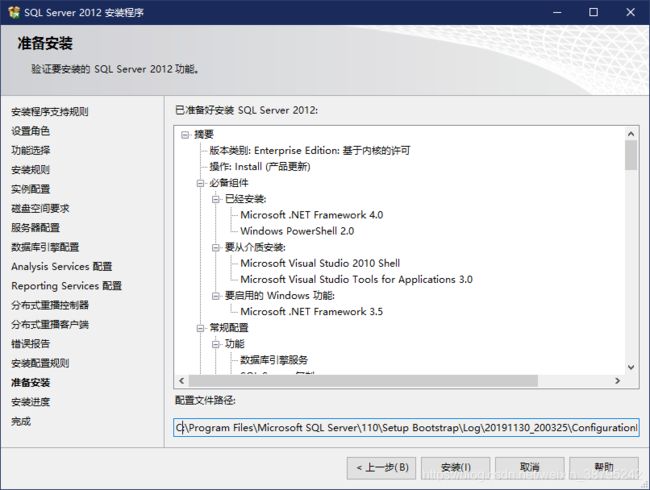Image resolution: width=650 pixels, height=490 pixels.
Task: Collapse the 要启用的 Windows 功能 node
Action: (216, 296)
